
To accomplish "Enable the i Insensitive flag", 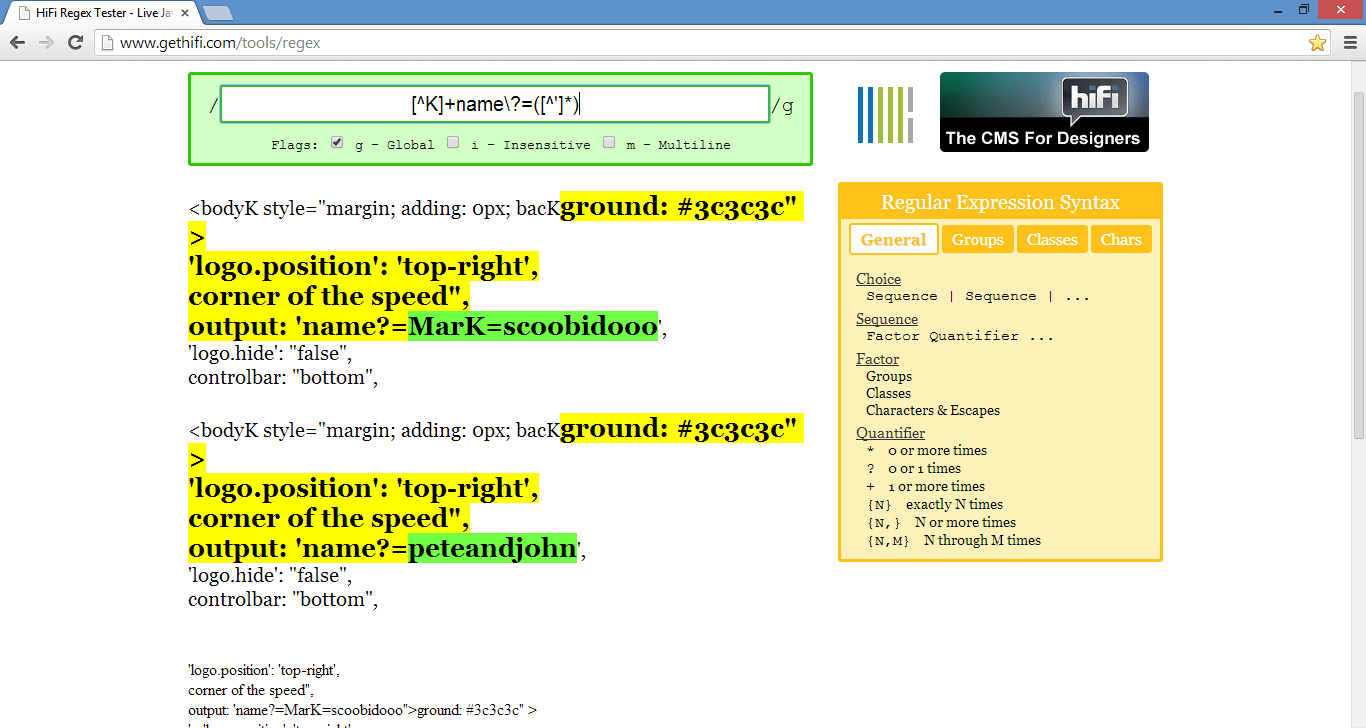I will click(x=452, y=141).
